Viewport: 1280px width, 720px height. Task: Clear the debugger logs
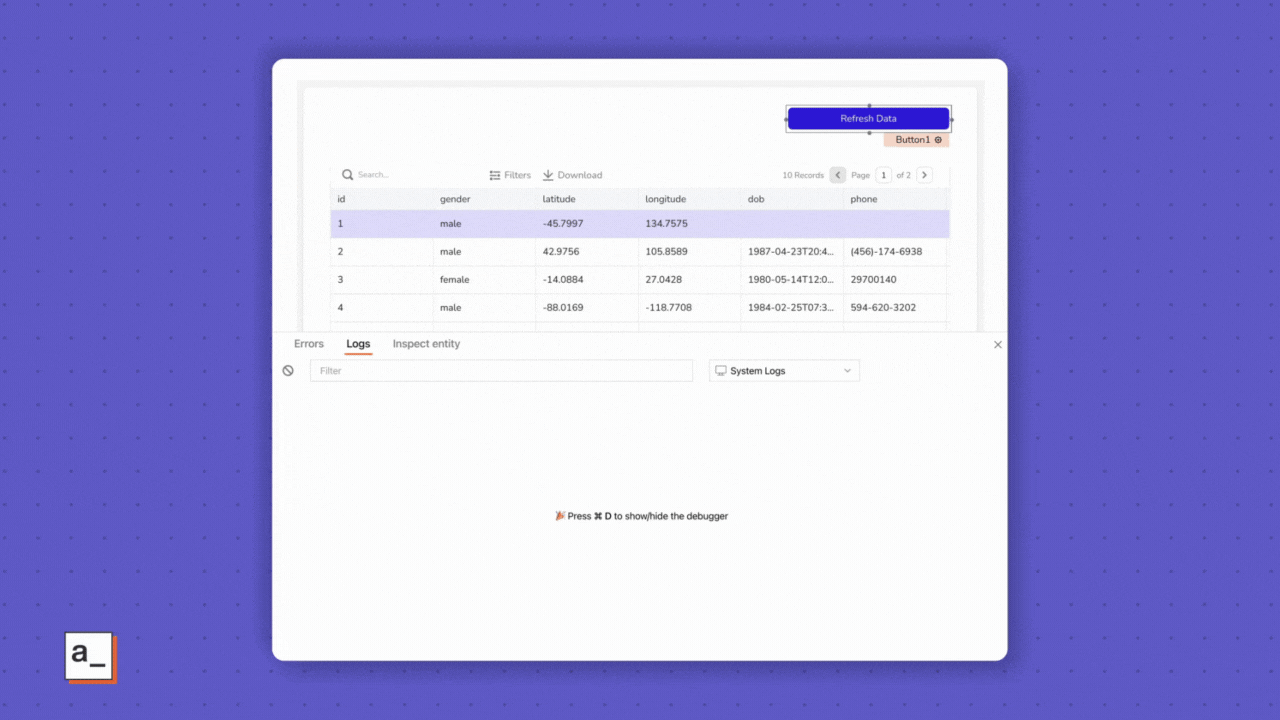(x=288, y=371)
